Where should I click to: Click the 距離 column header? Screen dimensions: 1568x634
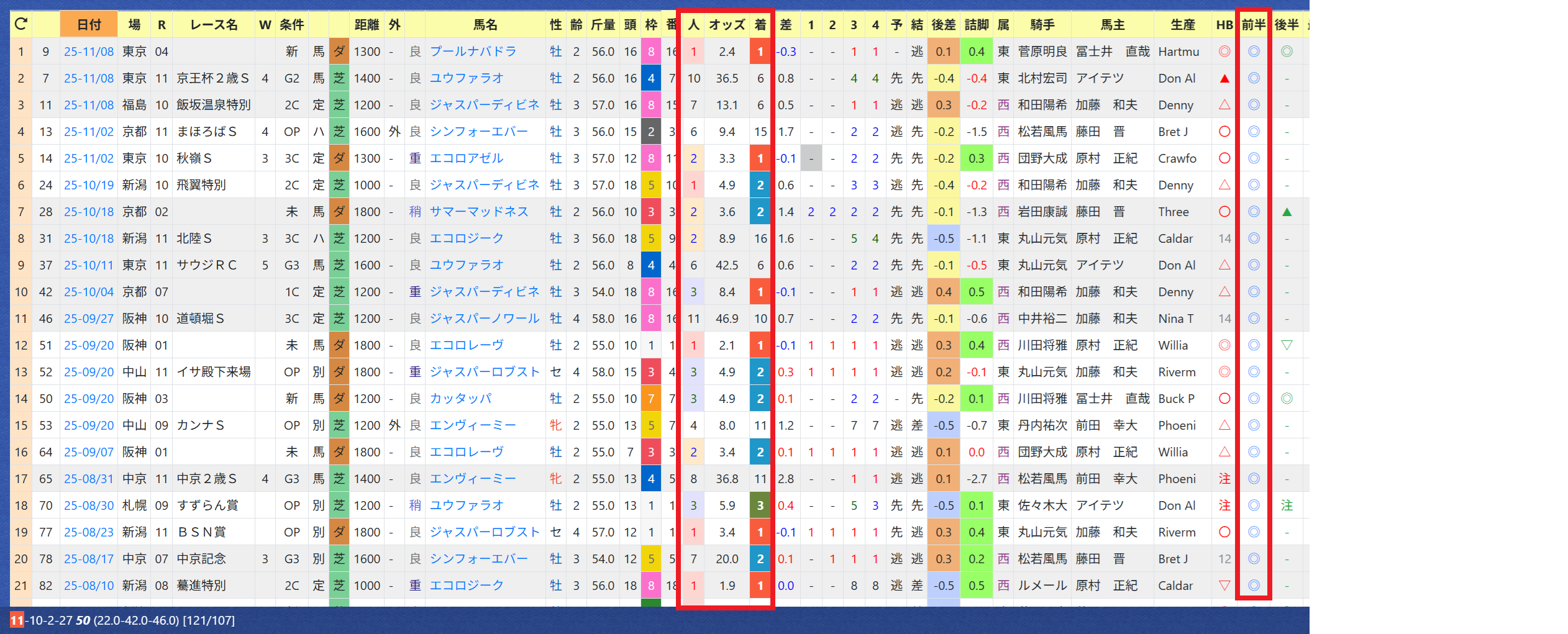pyautogui.click(x=367, y=25)
